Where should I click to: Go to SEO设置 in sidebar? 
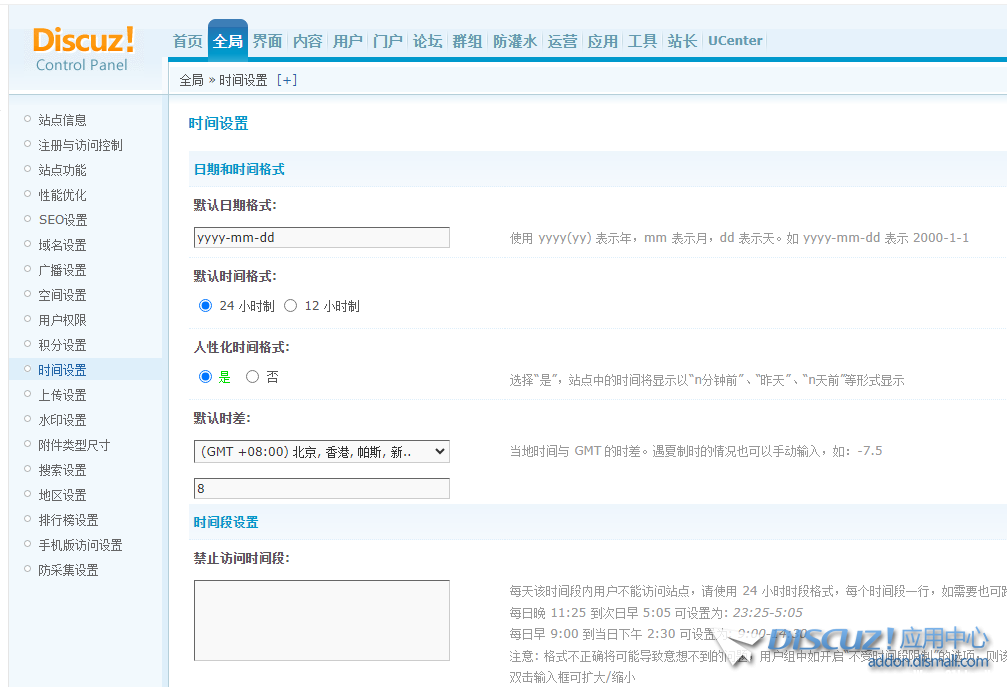click(62, 220)
